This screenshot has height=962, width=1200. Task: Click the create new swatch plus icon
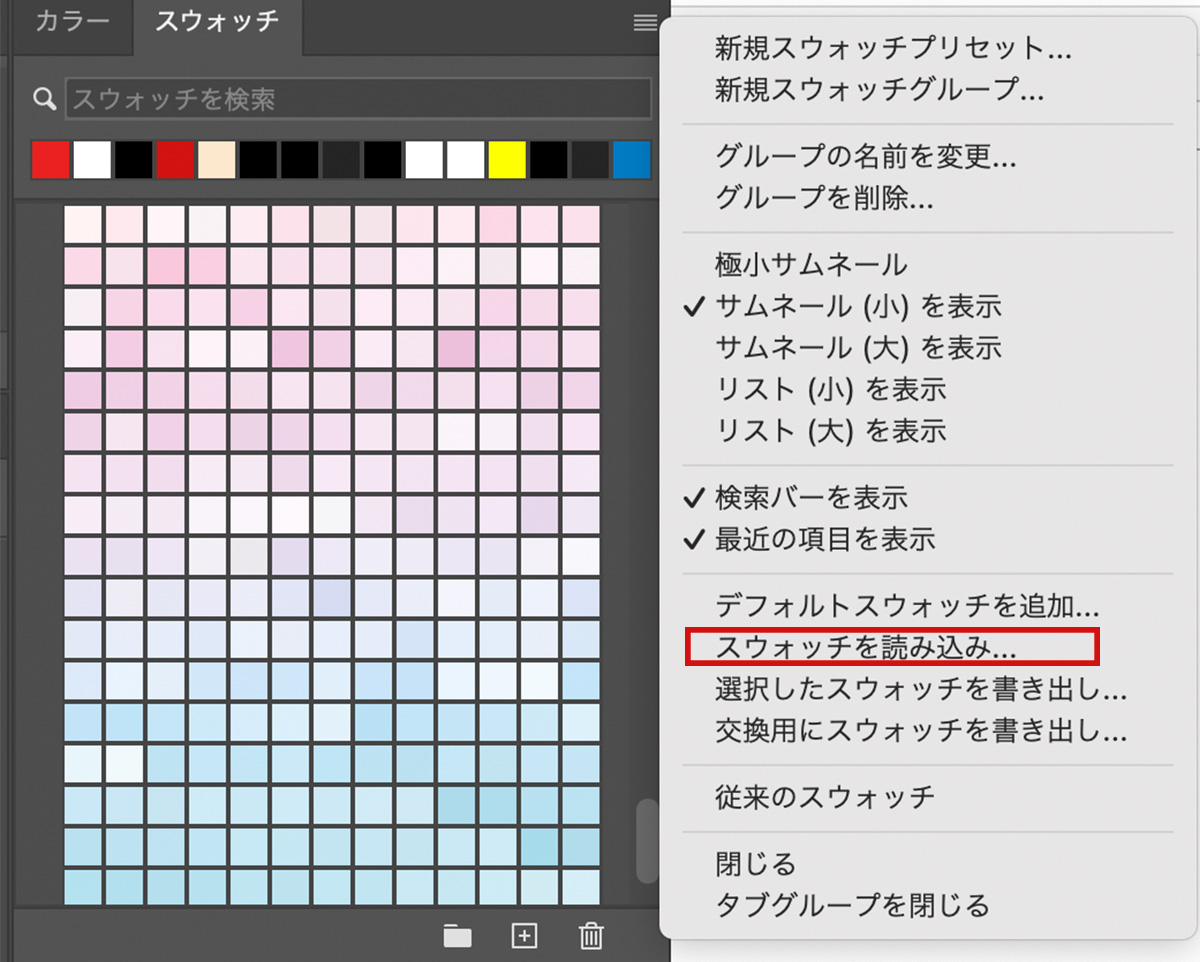click(524, 936)
